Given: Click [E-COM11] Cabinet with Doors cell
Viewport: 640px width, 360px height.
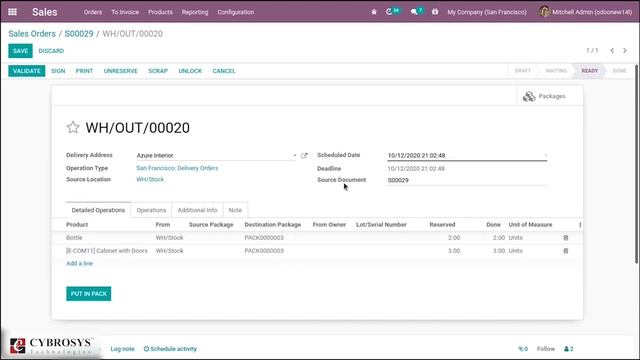Looking at the screenshot, I should (x=107, y=251).
